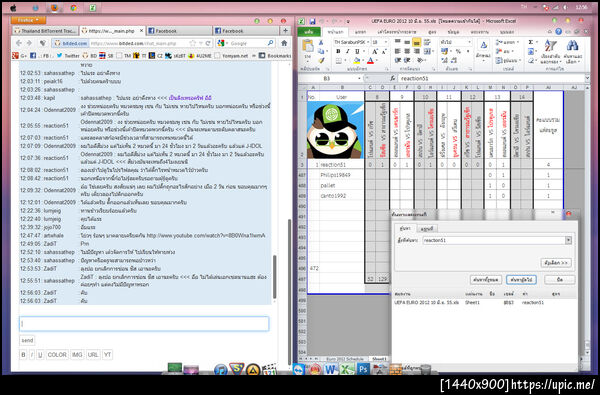Toggle Underline in the Excel ribbon
The image size is (600, 395).
[357, 51]
